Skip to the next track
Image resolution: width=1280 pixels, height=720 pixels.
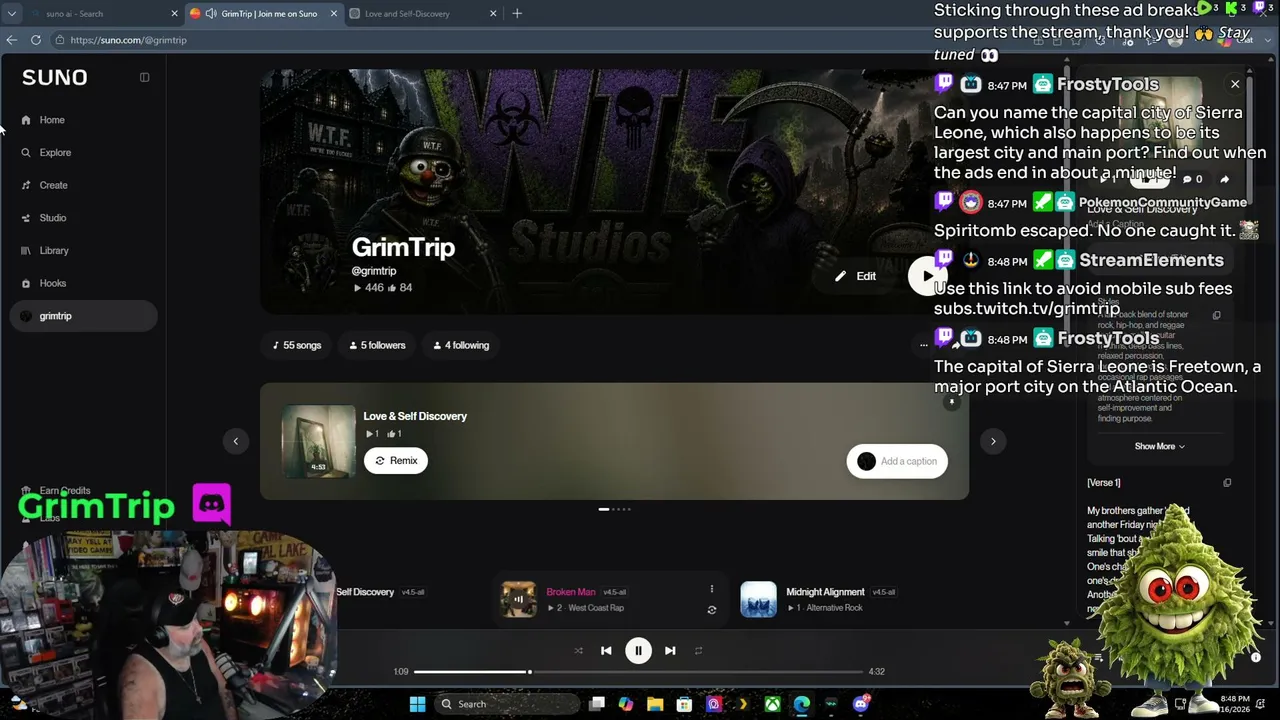670,651
